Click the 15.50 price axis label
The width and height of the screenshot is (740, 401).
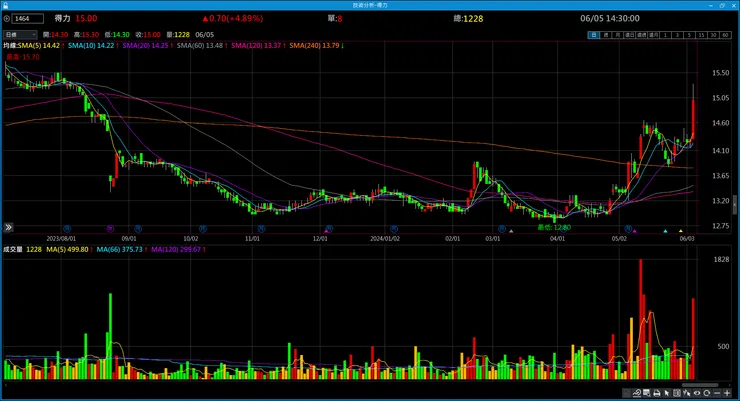720,73
